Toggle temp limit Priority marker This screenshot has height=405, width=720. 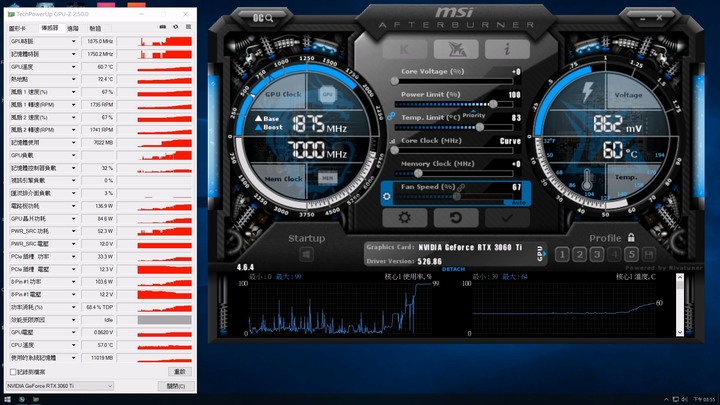[x=474, y=114]
